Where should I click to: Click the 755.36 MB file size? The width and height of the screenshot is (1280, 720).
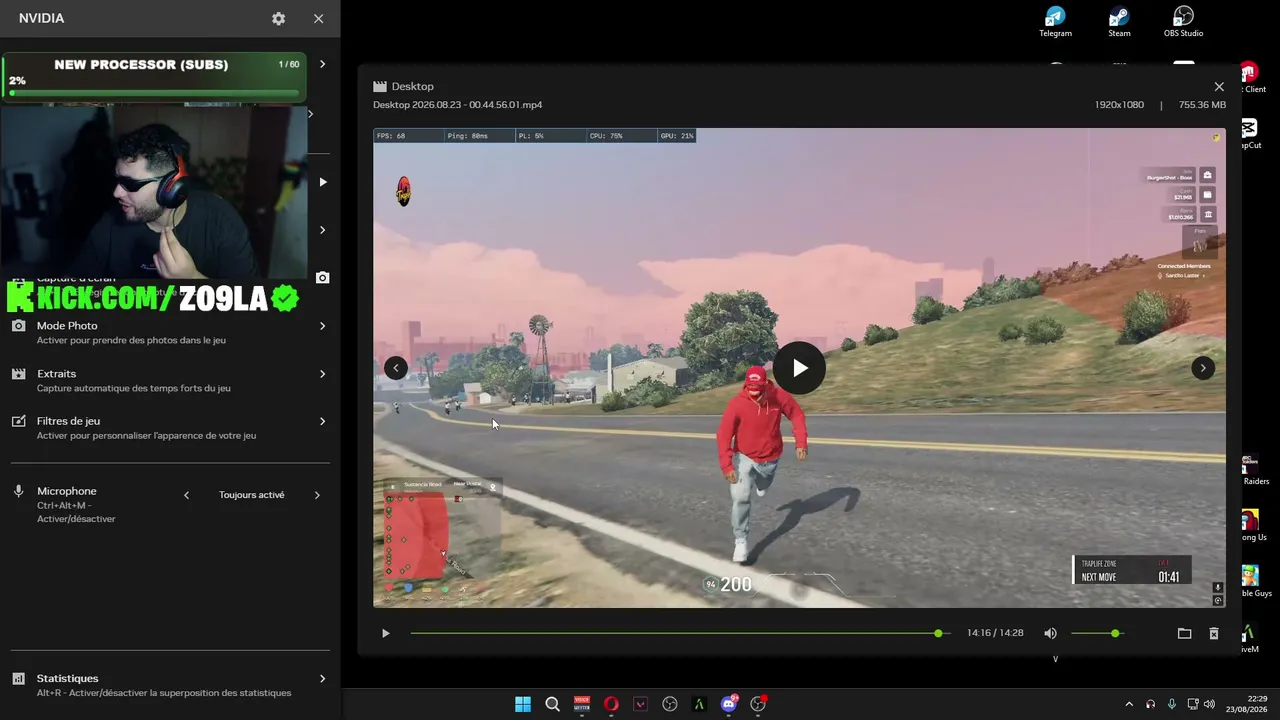coord(1202,105)
